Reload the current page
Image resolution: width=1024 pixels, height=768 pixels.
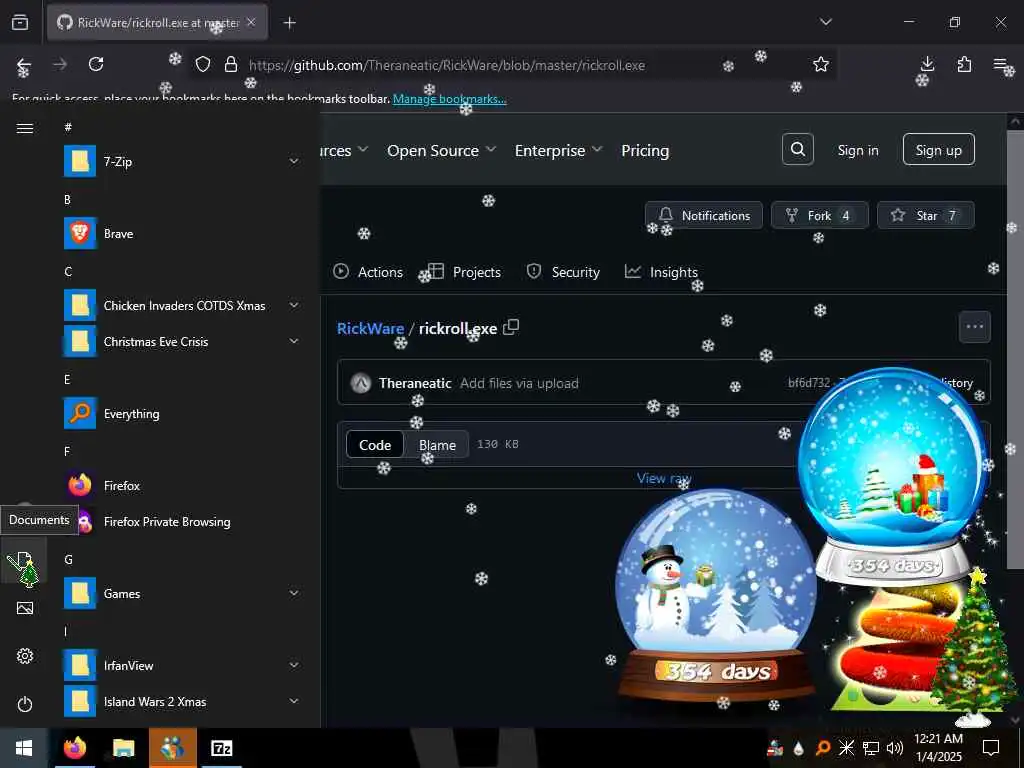[x=96, y=64]
